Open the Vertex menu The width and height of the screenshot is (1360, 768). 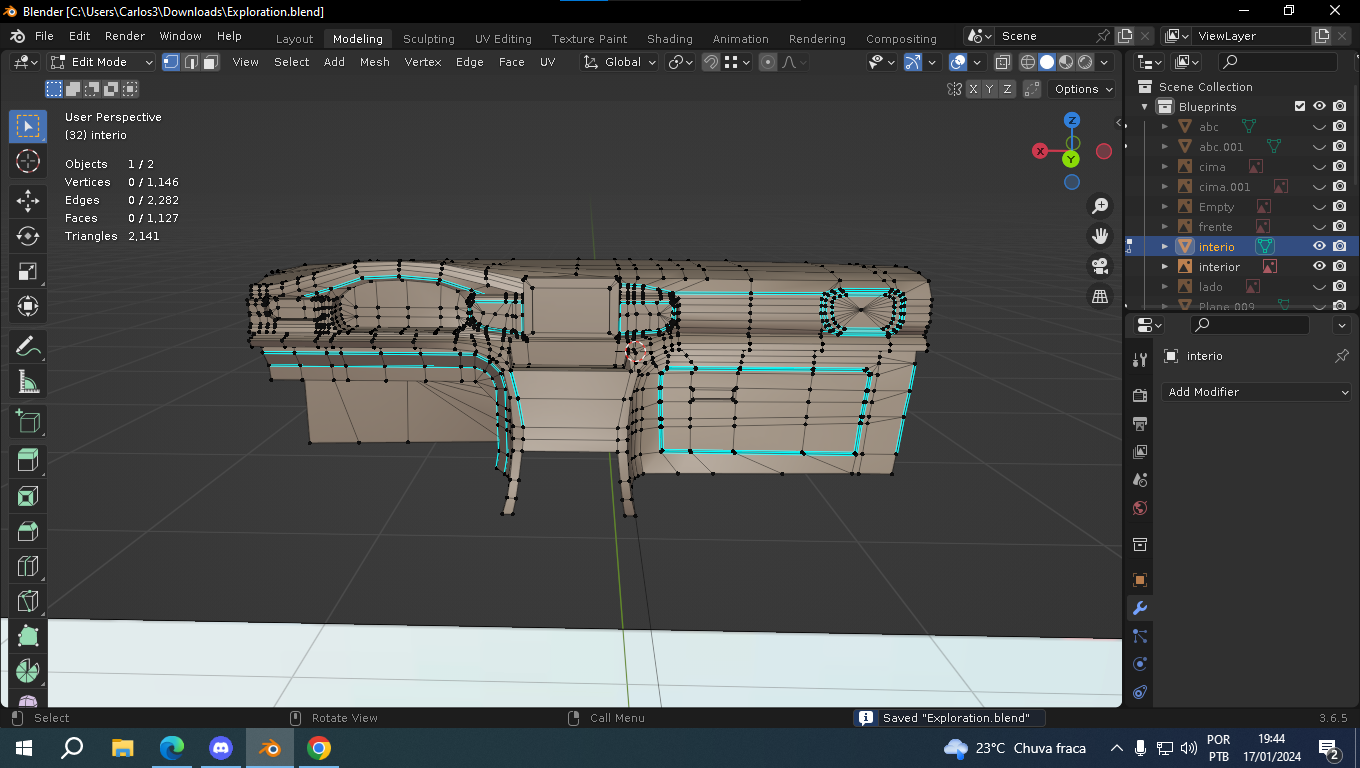coord(422,62)
